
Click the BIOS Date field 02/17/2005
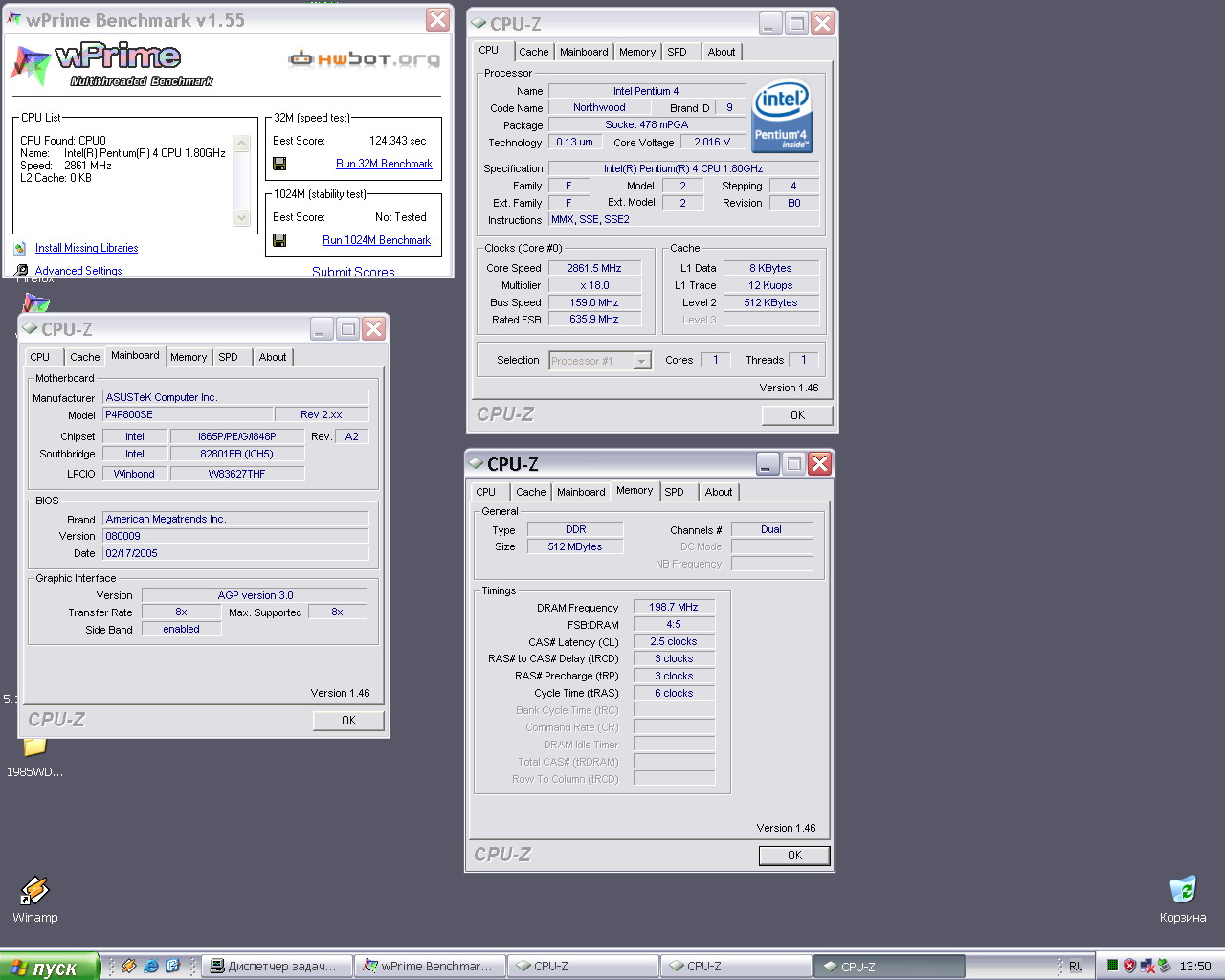(235, 553)
